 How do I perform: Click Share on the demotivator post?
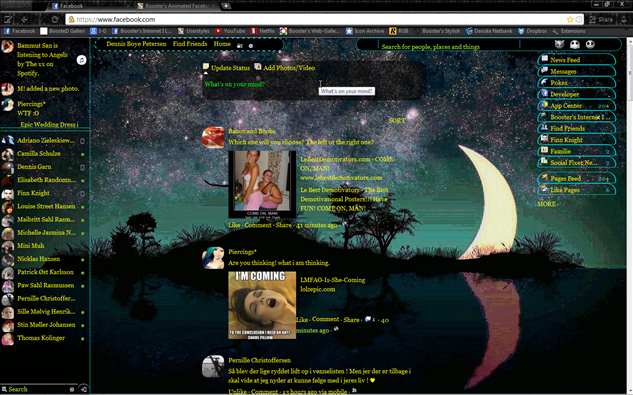283,225
